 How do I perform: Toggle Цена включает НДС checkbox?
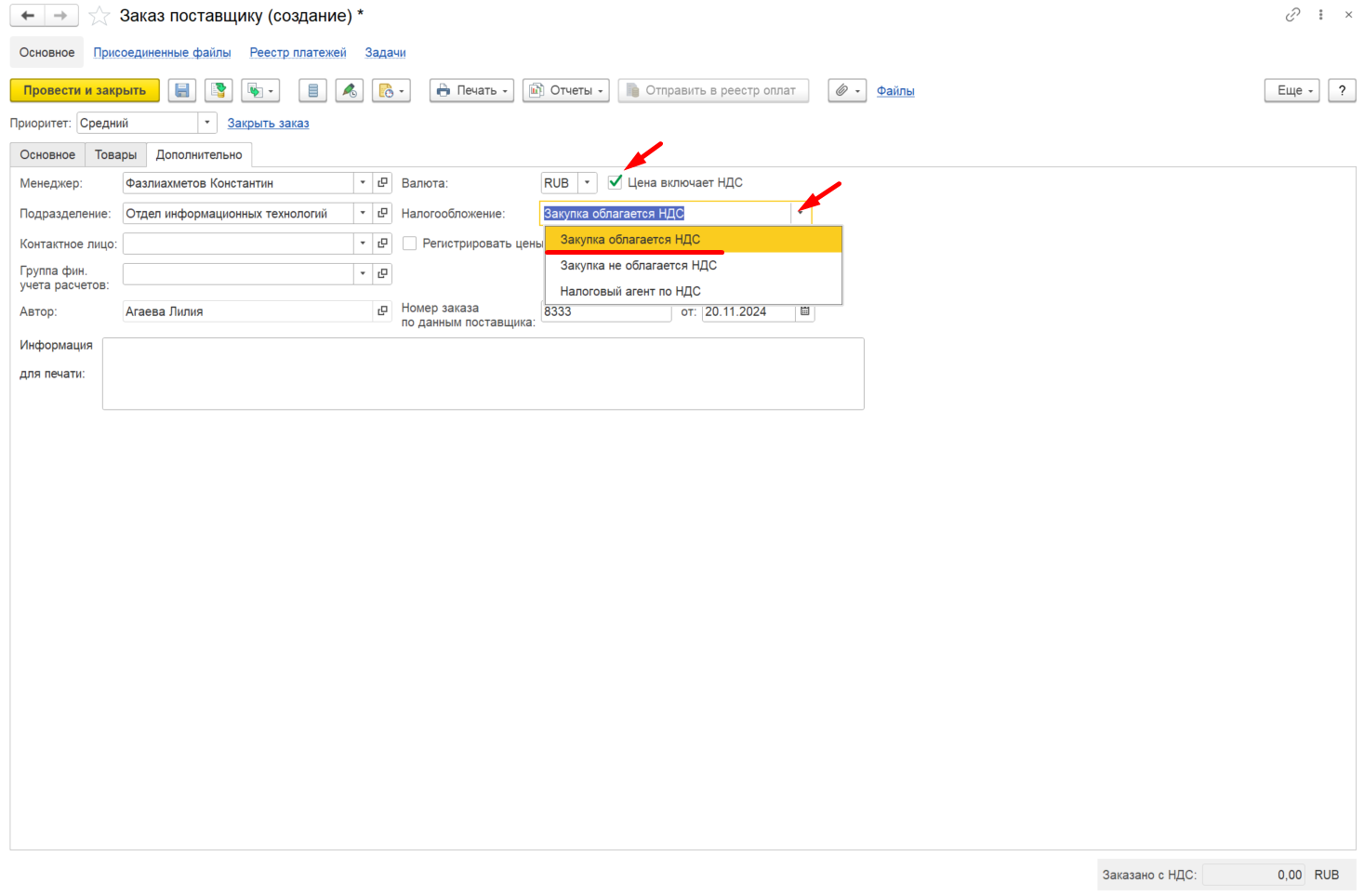pyautogui.click(x=615, y=182)
